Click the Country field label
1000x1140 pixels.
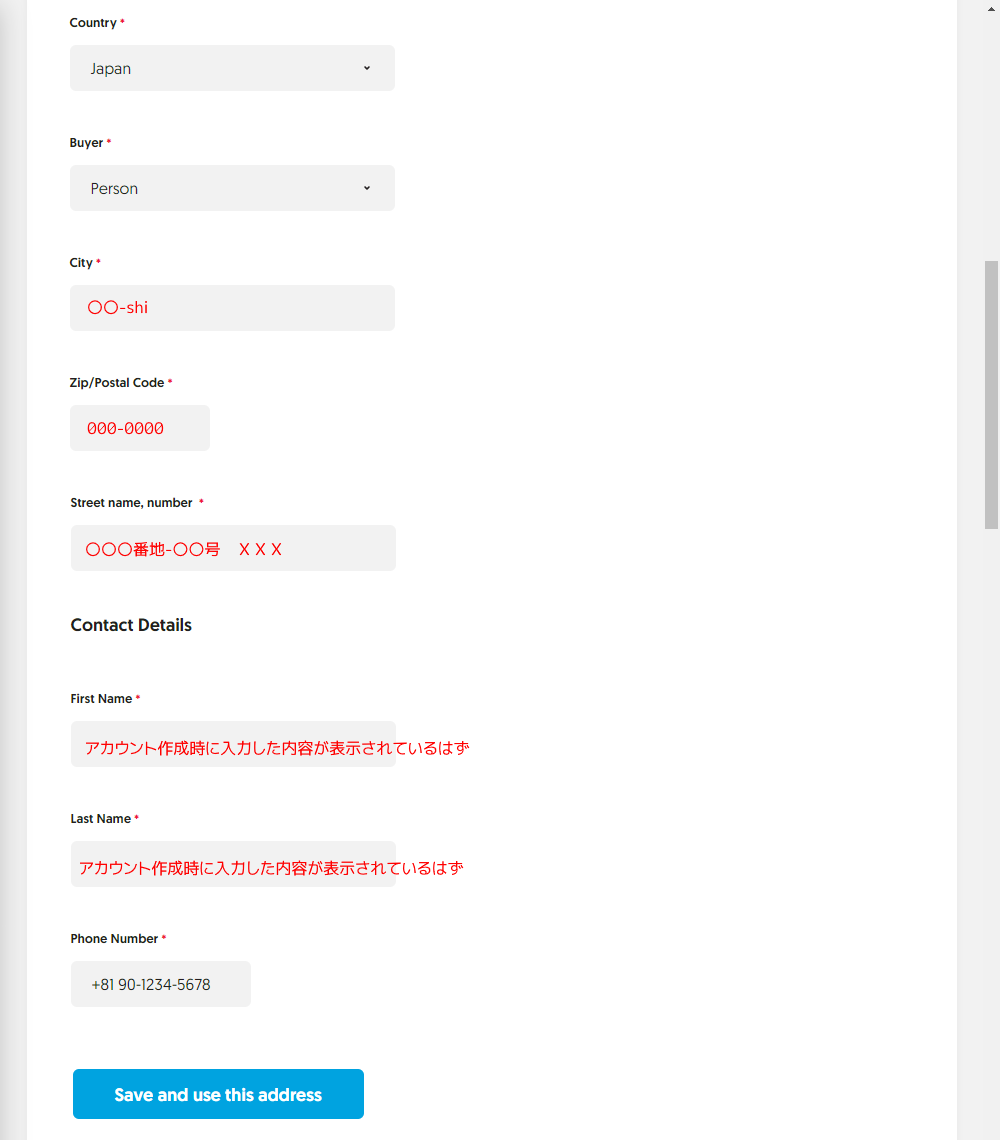93,23
